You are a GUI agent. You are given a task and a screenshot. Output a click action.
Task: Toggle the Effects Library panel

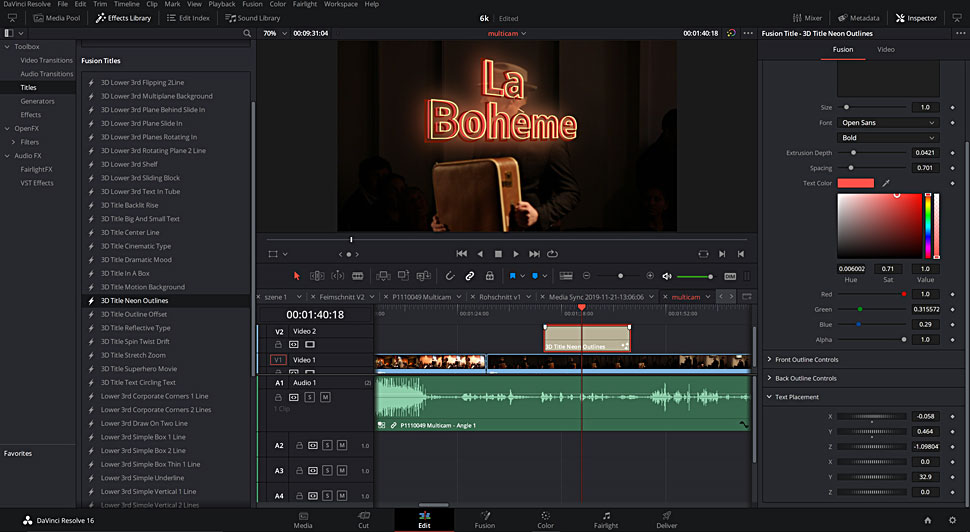[x=124, y=18]
